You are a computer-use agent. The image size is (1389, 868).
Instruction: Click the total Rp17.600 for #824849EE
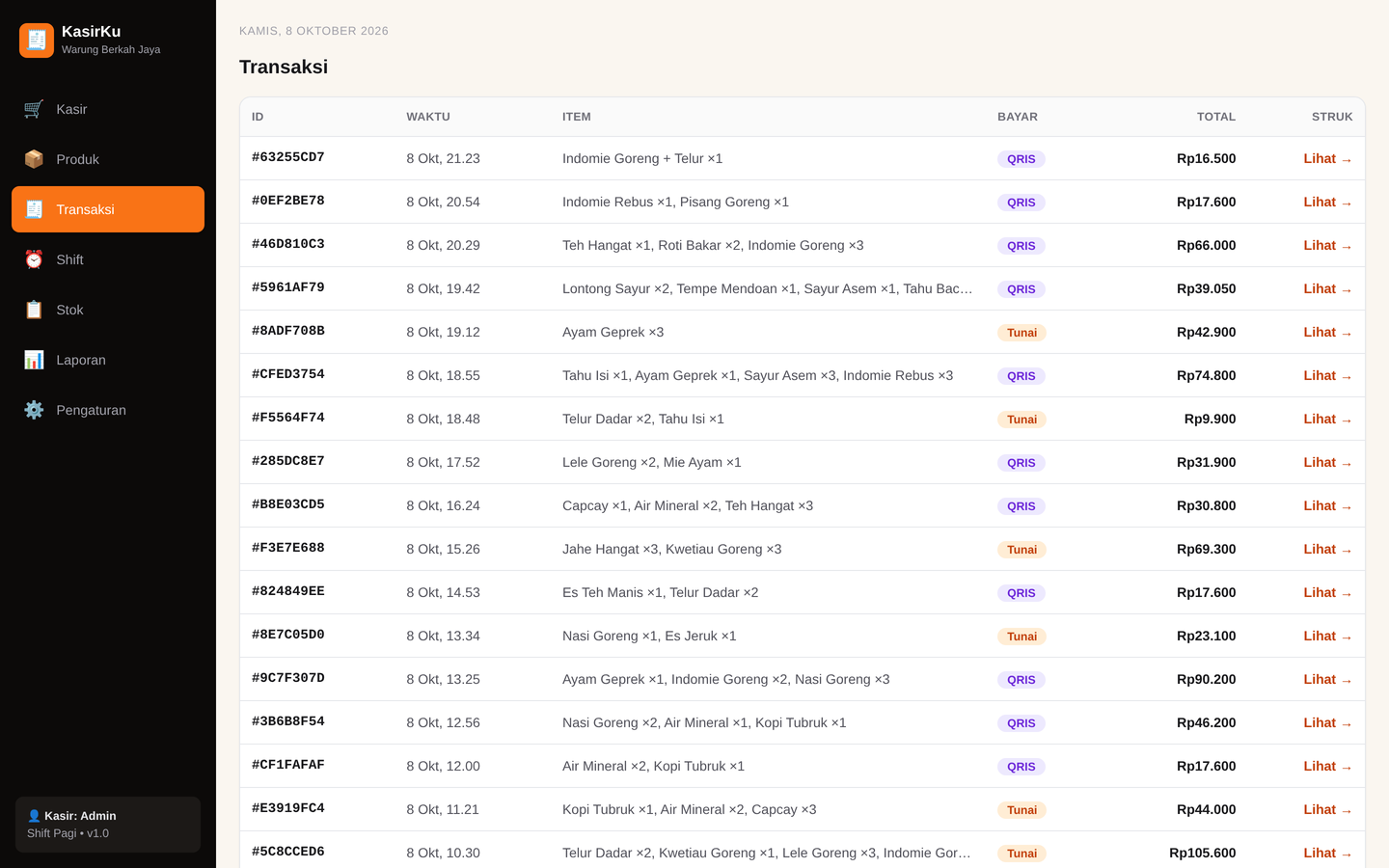tap(1206, 592)
